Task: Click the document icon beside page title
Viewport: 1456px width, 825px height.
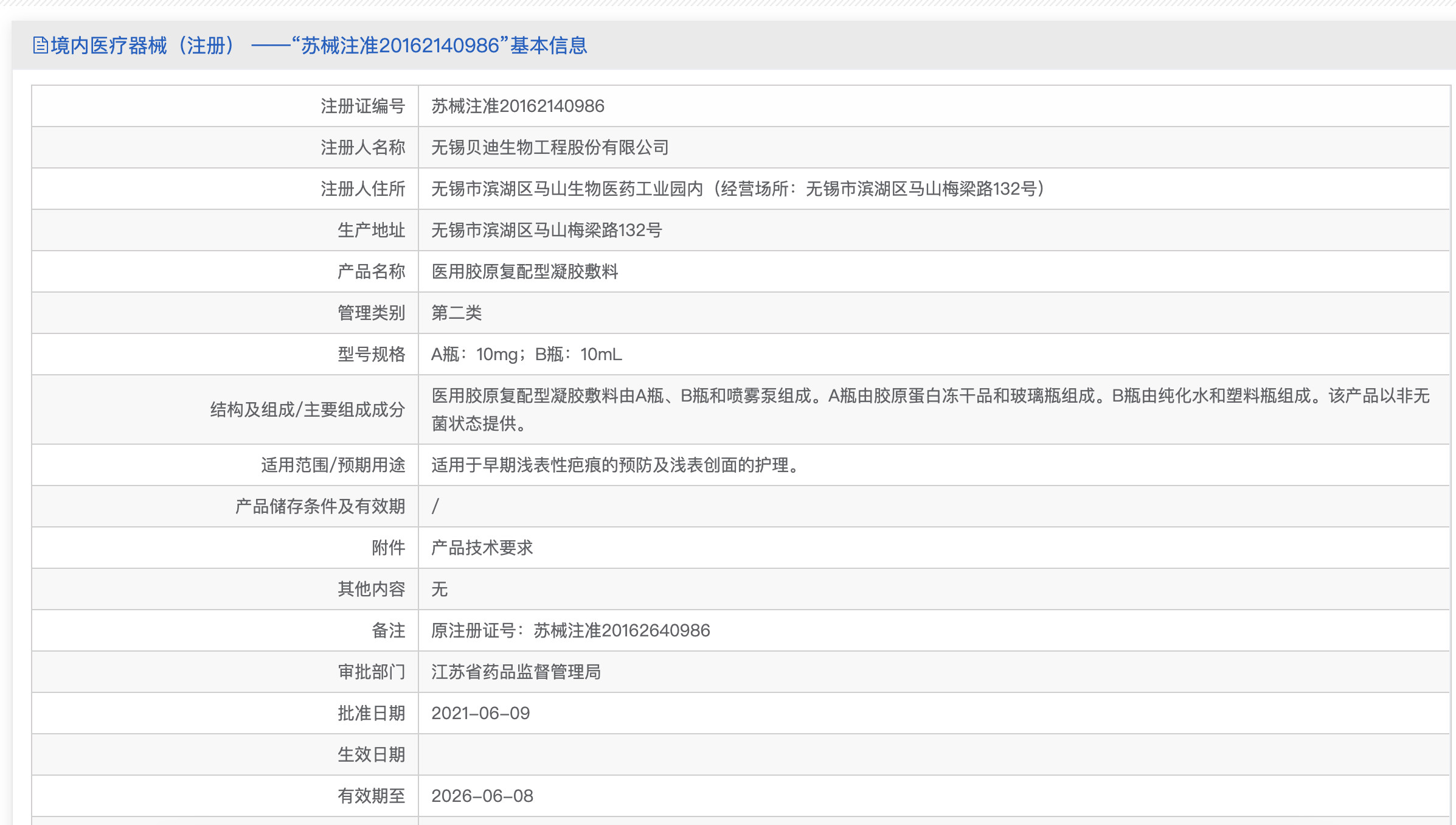Action: click(x=40, y=46)
